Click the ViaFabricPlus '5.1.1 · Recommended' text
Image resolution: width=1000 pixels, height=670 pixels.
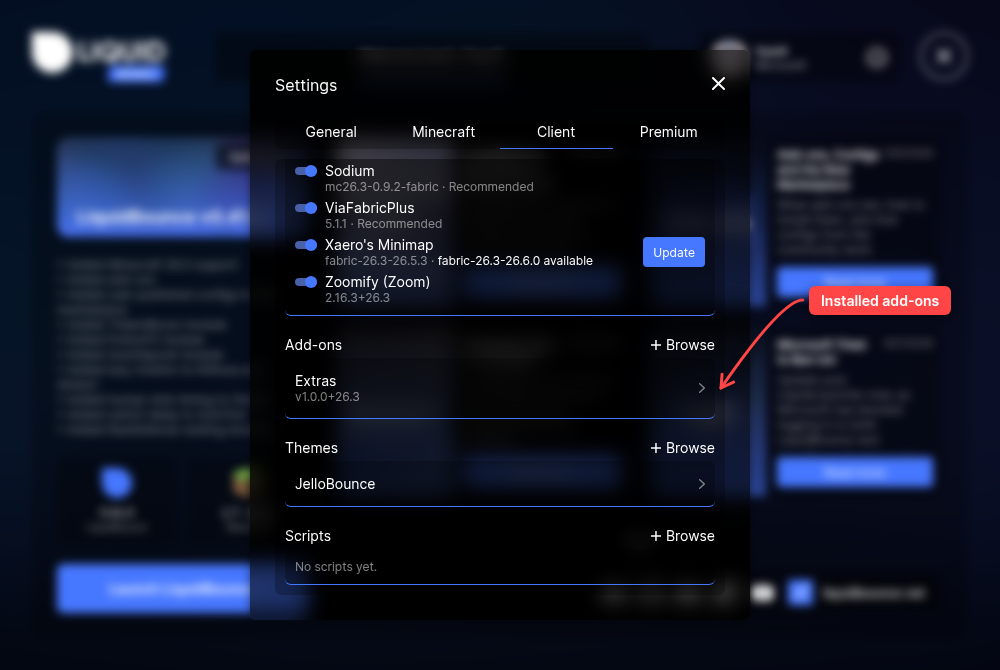point(383,224)
